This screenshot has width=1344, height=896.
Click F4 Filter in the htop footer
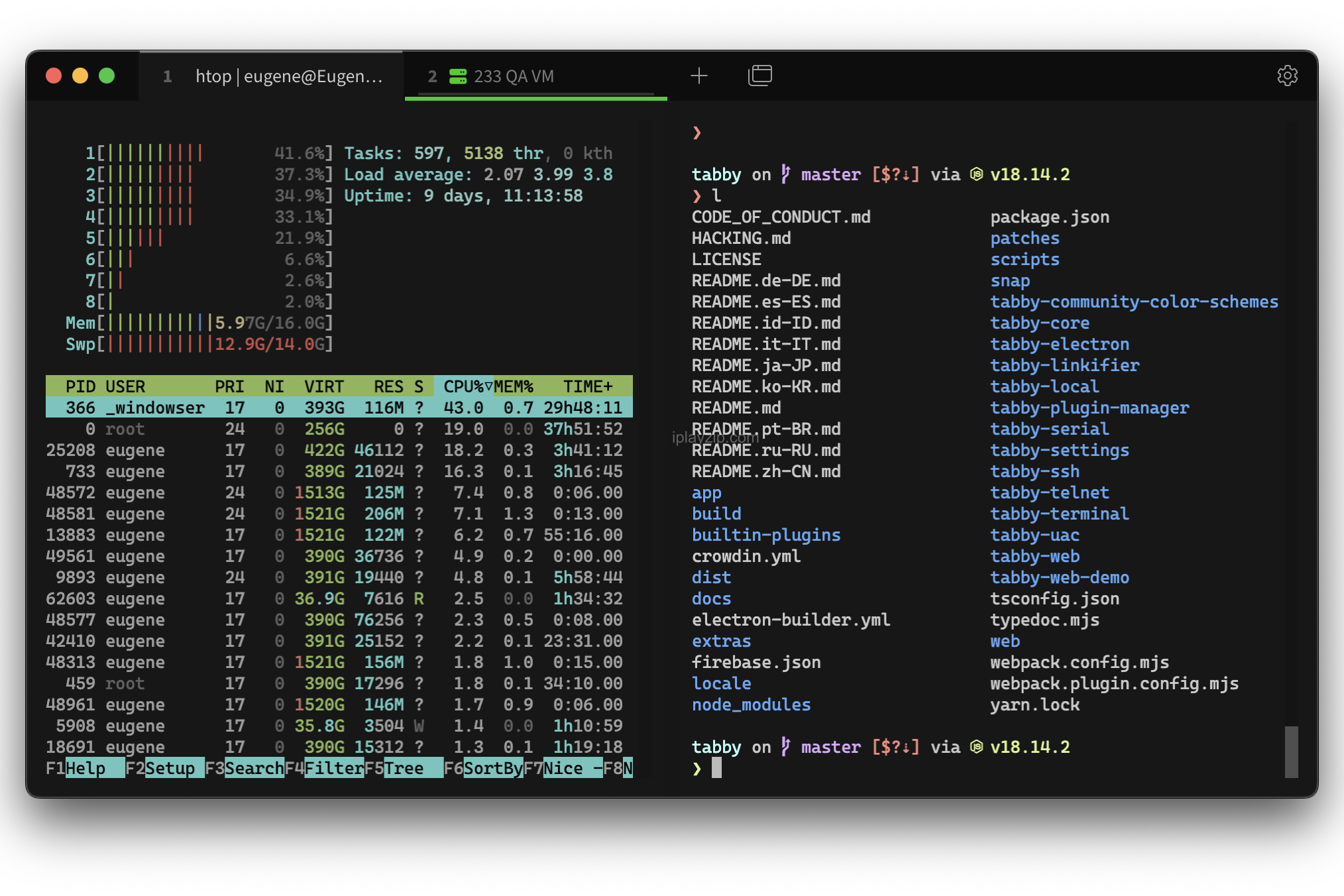(x=324, y=768)
